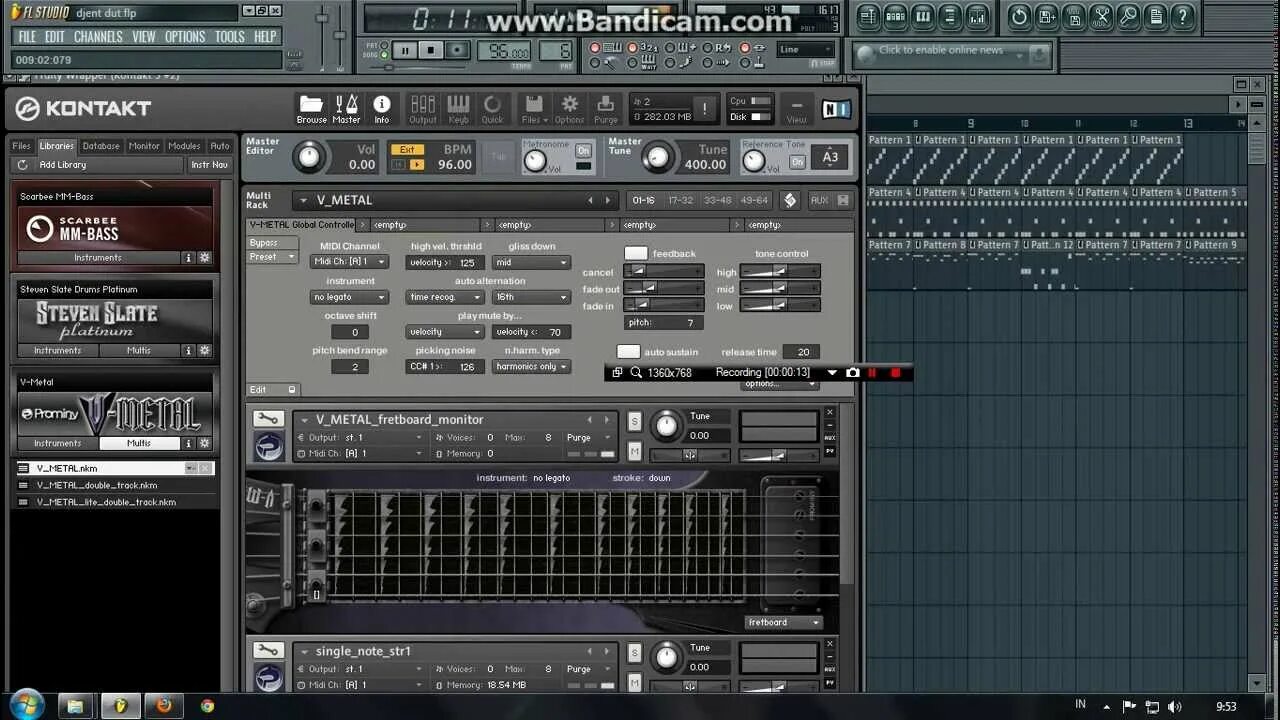Solo V_METAL_fretboard_monitor with S button

click(x=634, y=422)
